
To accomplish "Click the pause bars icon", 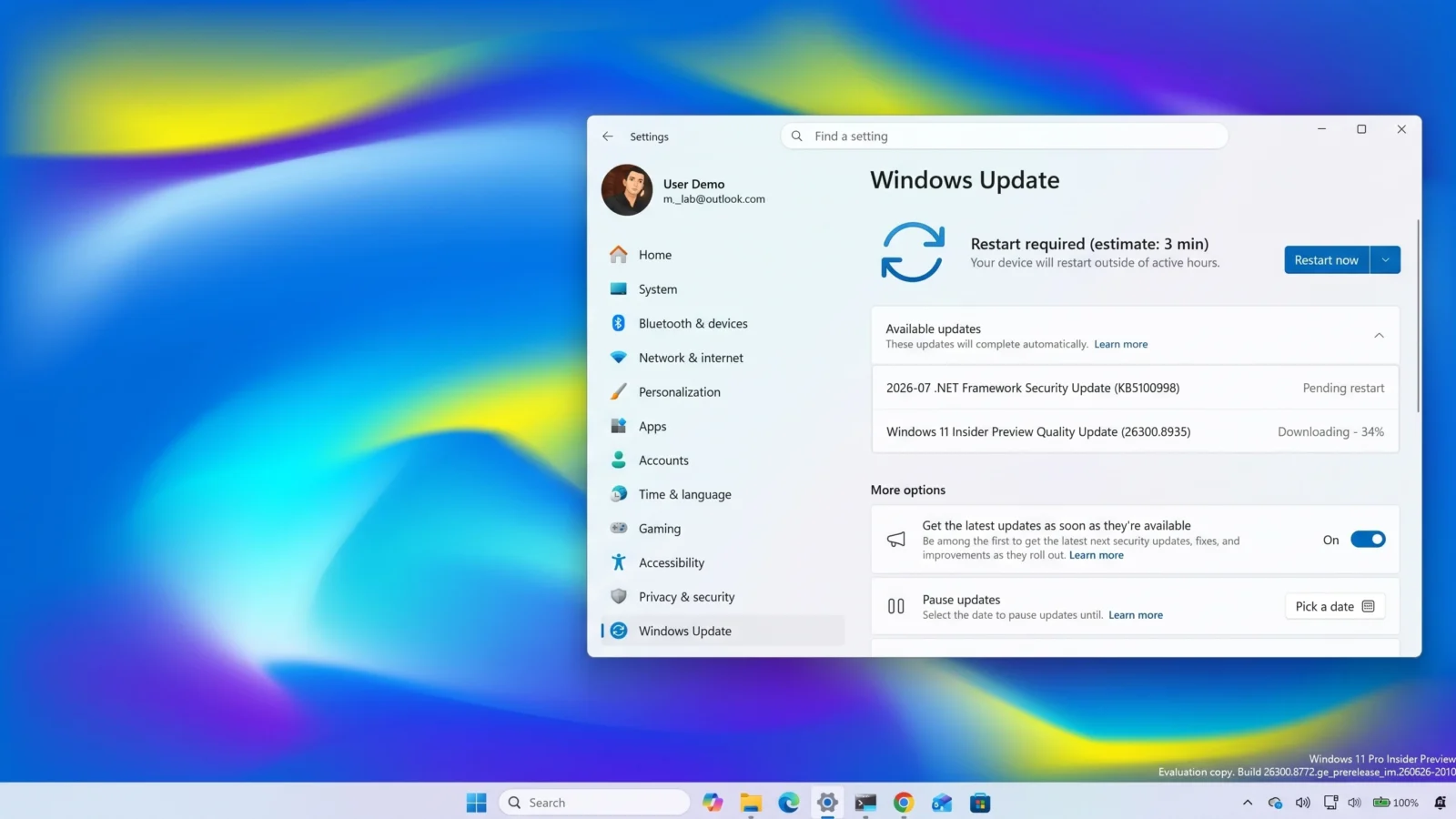I will [x=896, y=606].
